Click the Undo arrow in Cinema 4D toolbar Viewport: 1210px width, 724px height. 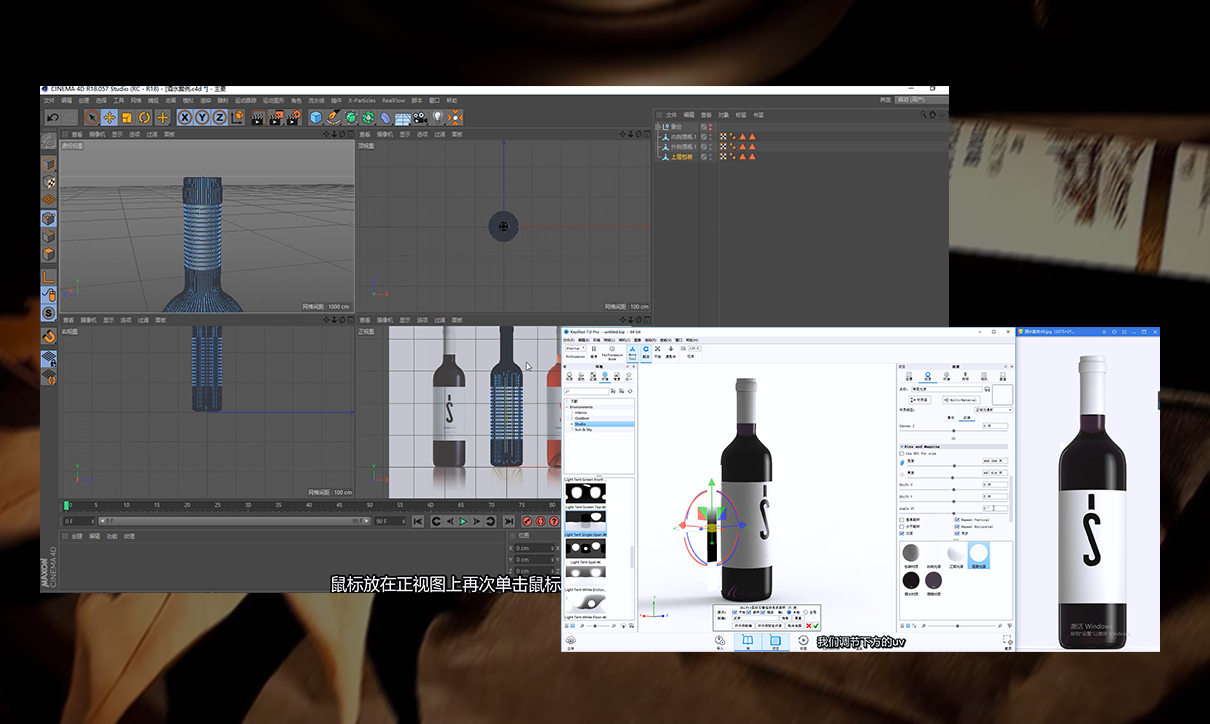[53, 117]
